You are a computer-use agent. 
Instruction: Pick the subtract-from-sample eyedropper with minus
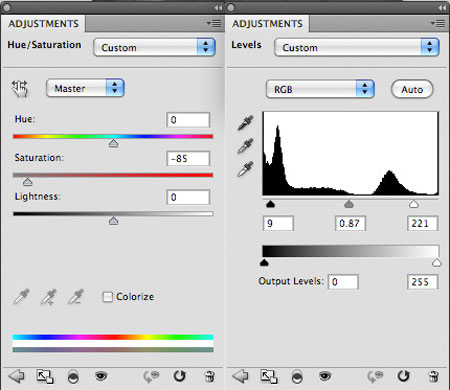click(x=76, y=297)
